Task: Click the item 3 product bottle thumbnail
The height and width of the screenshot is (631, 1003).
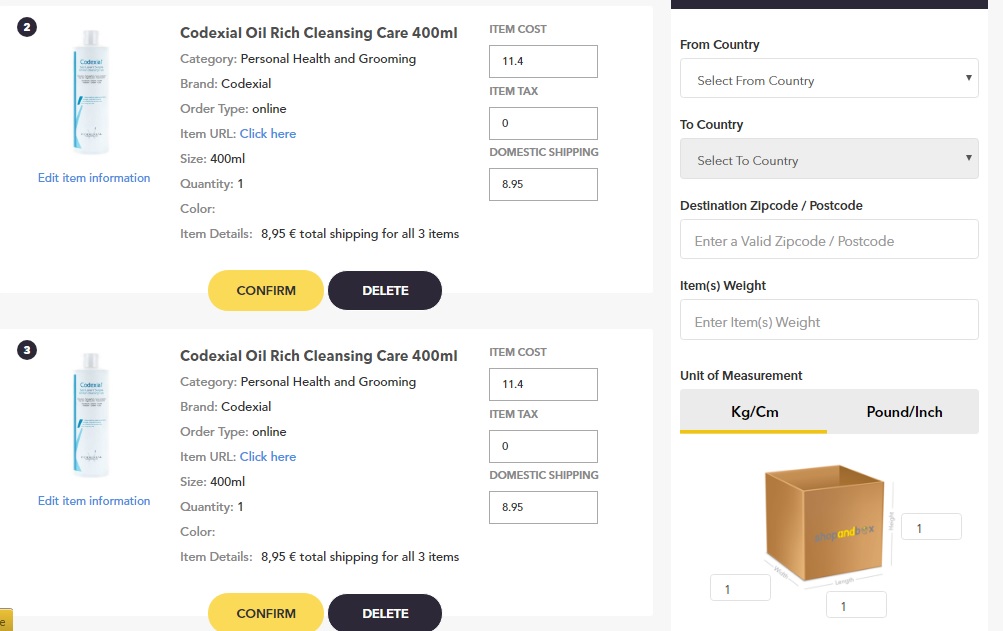Action: [93, 415]
